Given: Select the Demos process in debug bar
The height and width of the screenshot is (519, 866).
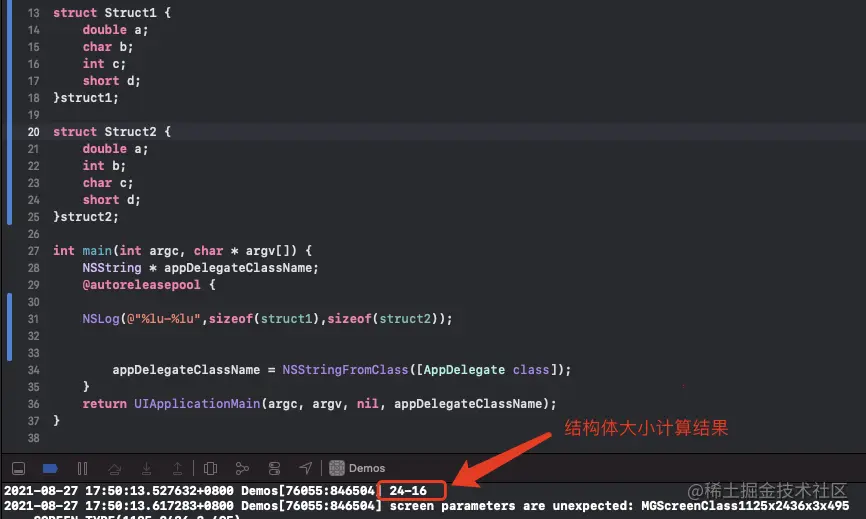Looking at the screenshot, I should pyautogui.click(x=357, y=468).
